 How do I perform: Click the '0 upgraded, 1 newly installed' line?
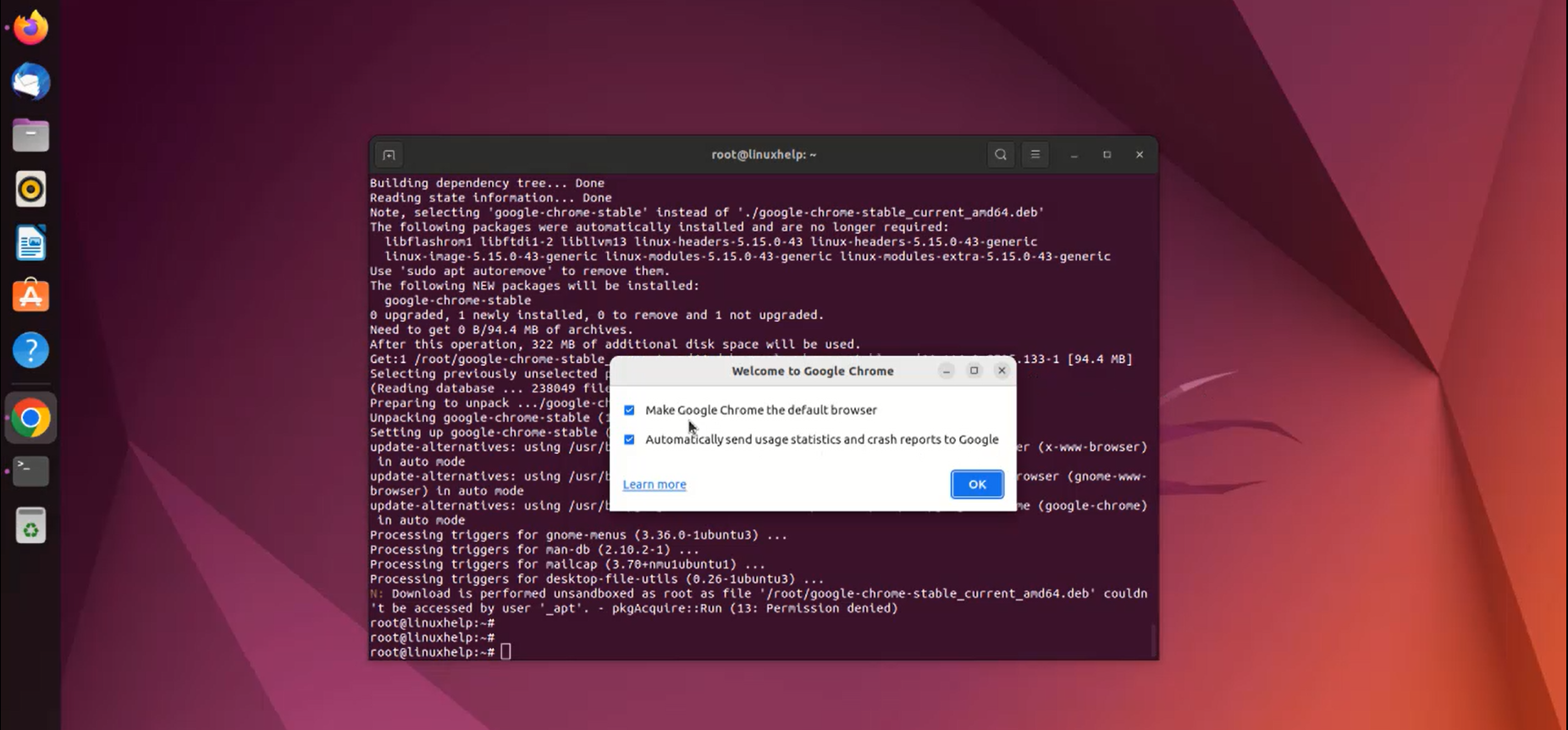597,315
